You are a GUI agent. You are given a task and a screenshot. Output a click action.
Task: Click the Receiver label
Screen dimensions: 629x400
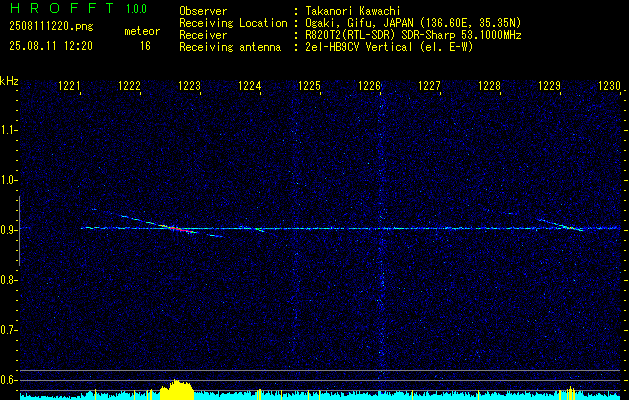203,35
